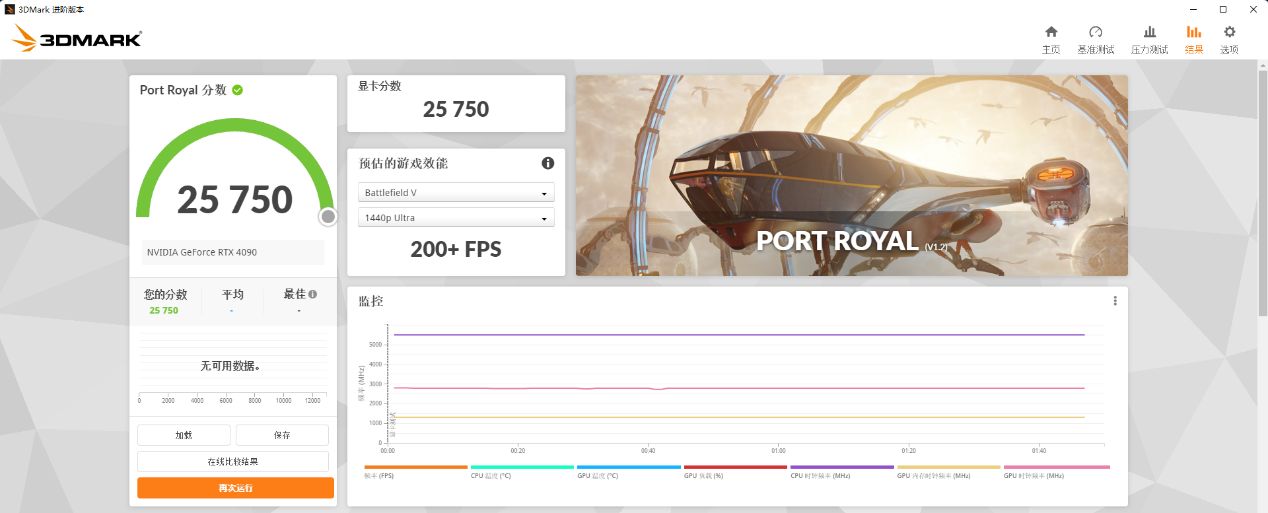Click the Port Royal preview image
Image resolution: width=1268 pixels, height=513 pixels.
(851, 175)
